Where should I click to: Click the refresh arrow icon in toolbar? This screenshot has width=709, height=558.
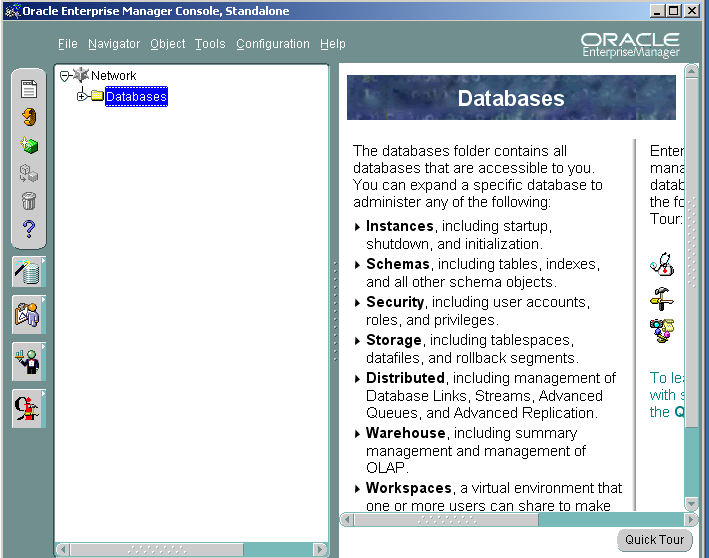(29, 117)
